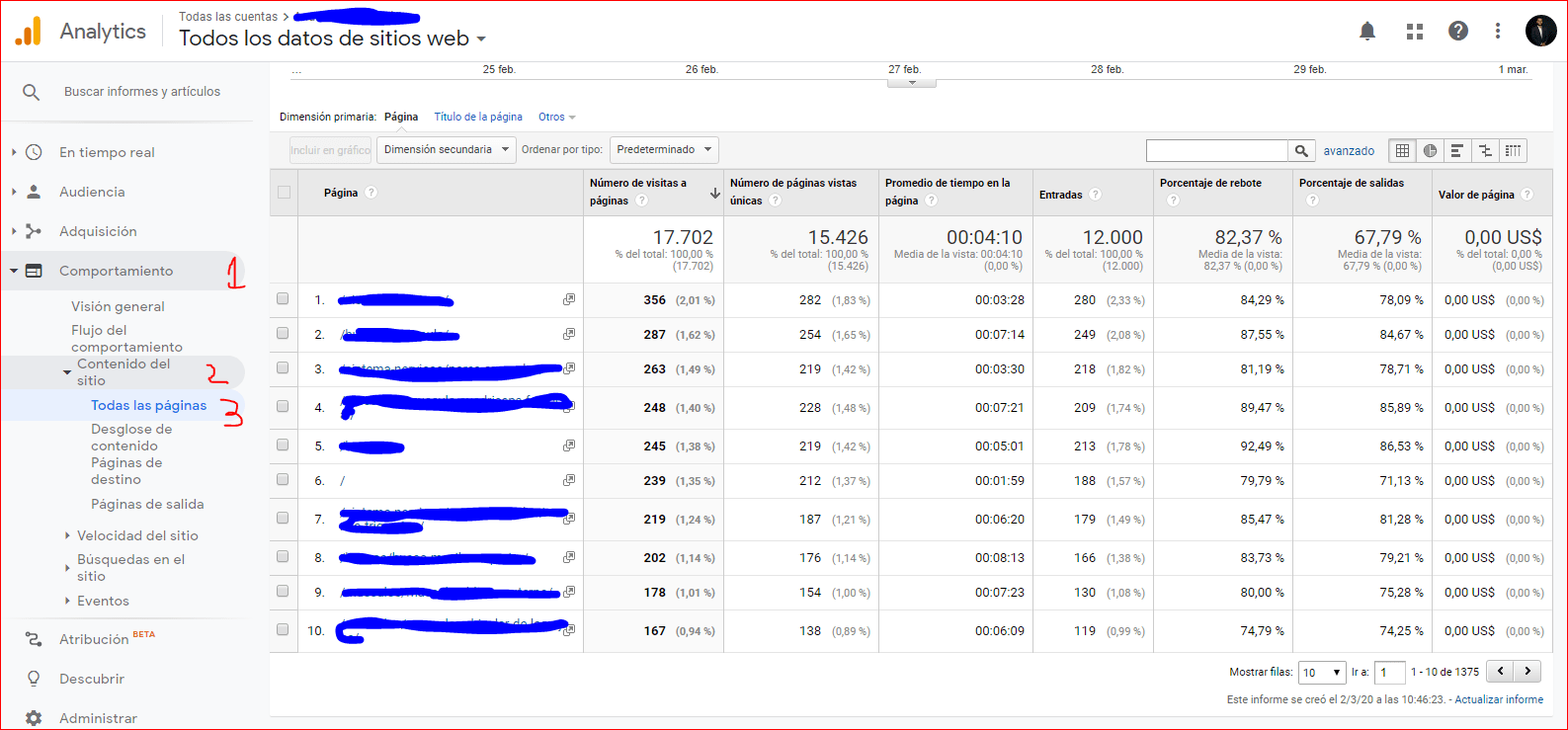Open the Google apps grid icon
This screenshot has width=1568, height=730.
pos(1415,32)
